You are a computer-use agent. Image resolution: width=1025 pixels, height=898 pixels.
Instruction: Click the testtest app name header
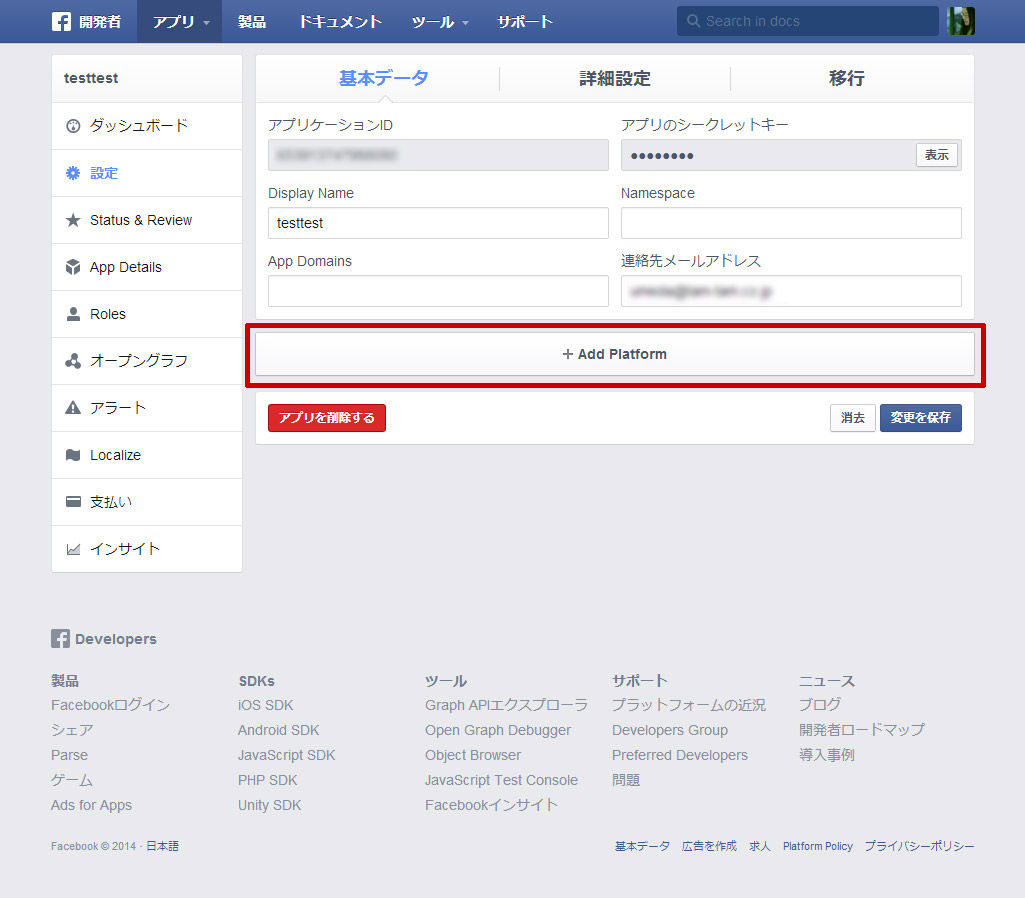point(91,78)
